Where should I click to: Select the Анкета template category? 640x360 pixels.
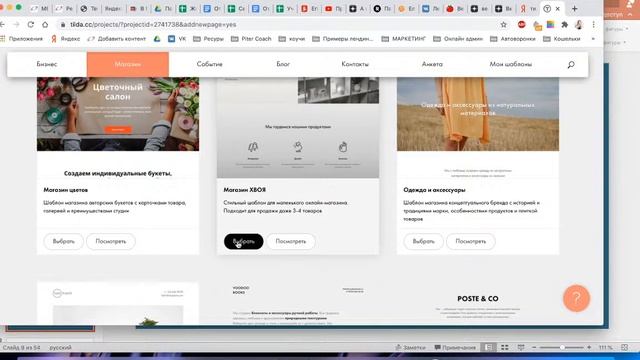click(x=432, y=64)
